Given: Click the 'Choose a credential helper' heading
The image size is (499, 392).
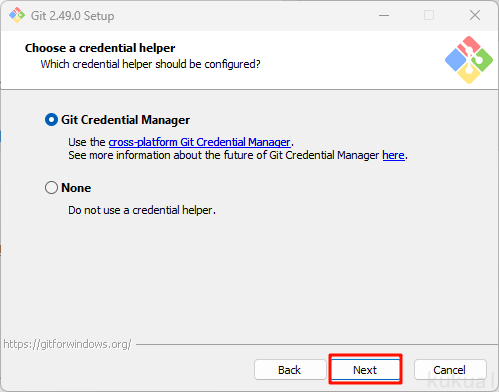Looking at the screenshot, I should [x=100, y=48].
